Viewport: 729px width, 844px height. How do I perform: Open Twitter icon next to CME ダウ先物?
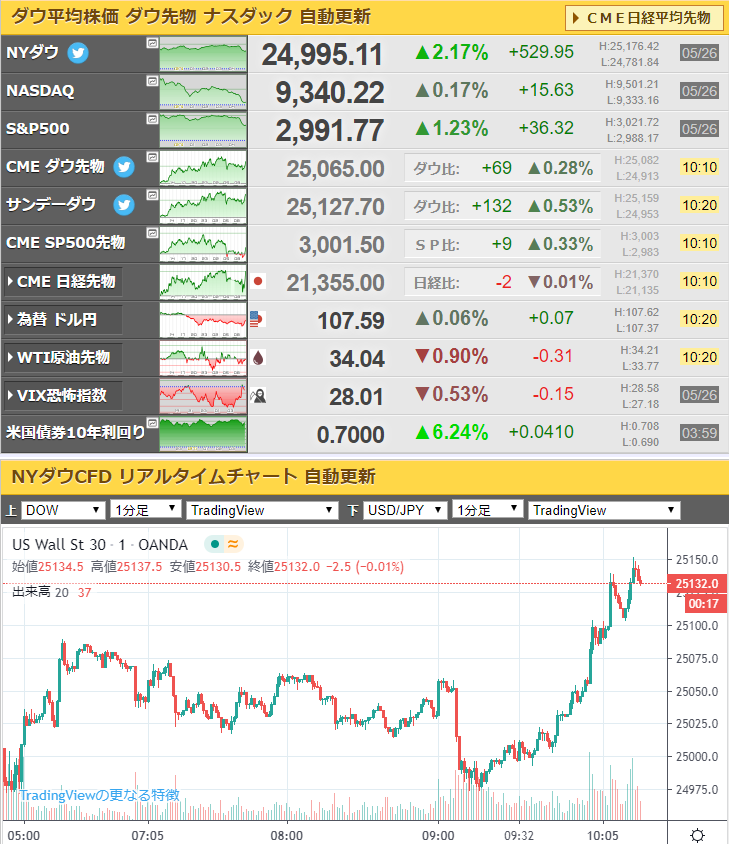(x=124, y=167)
